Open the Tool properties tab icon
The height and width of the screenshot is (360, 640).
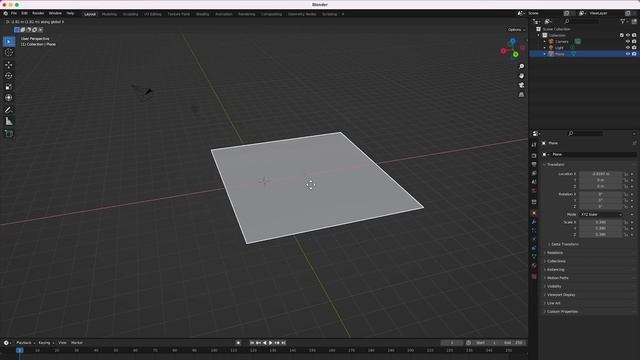coord(534,145)
